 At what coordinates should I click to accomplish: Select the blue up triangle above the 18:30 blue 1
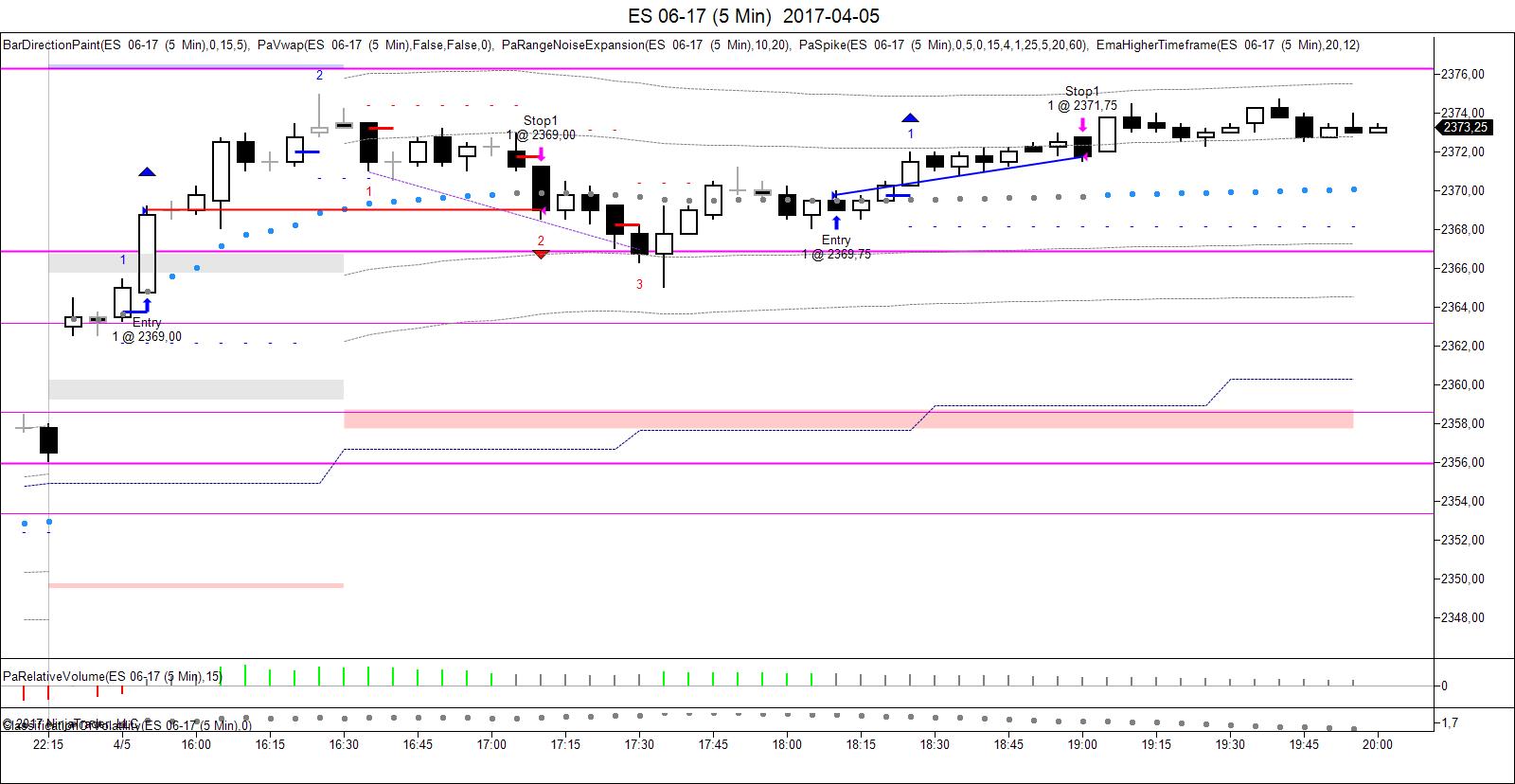910,117
